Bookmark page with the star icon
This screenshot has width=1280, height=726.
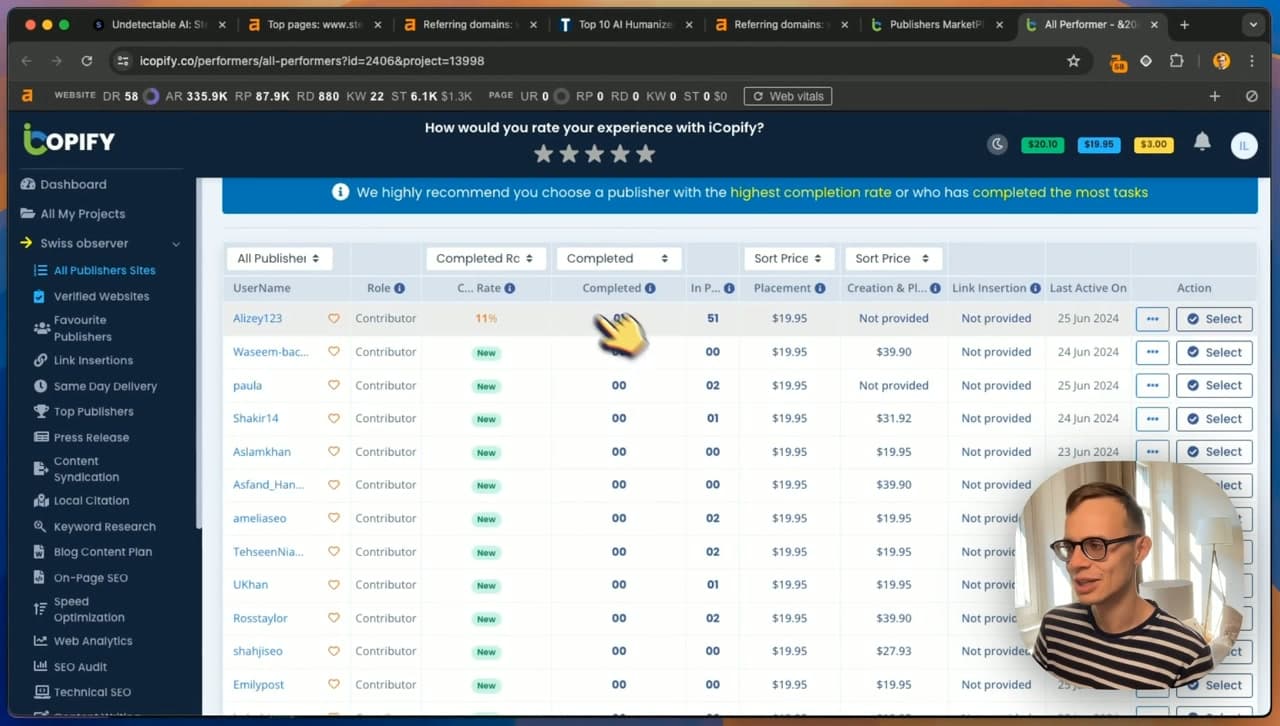click(x=1073, y=61)
